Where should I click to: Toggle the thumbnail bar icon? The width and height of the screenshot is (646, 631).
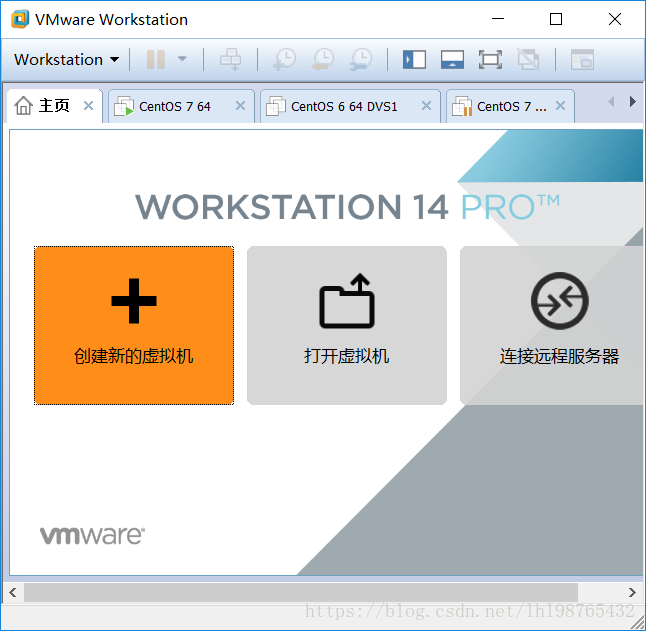[x=452, y=60]
